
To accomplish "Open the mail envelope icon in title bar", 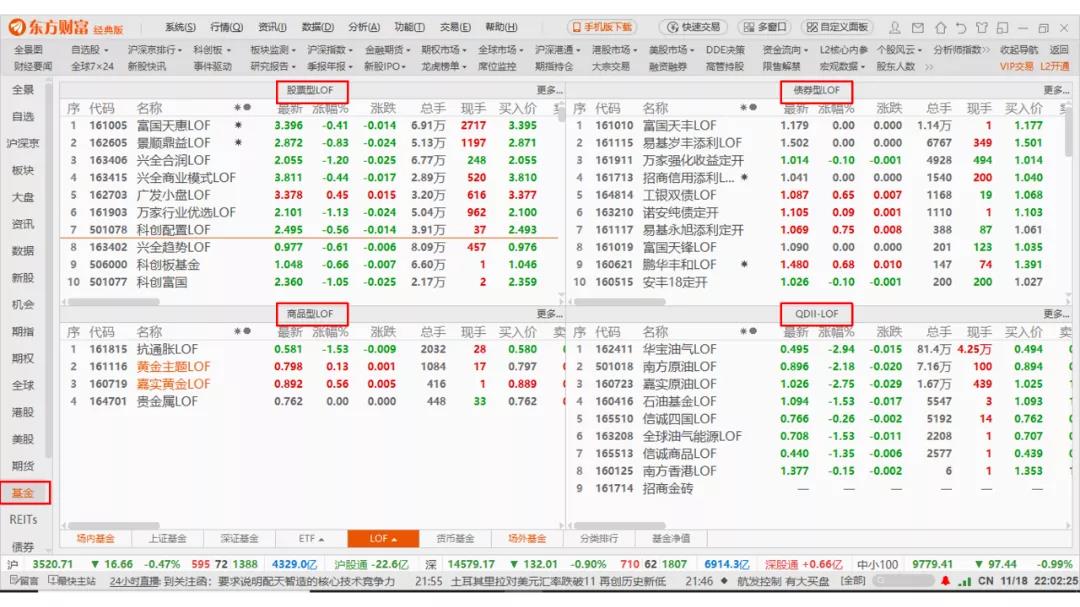I will [x=917, y=28].
